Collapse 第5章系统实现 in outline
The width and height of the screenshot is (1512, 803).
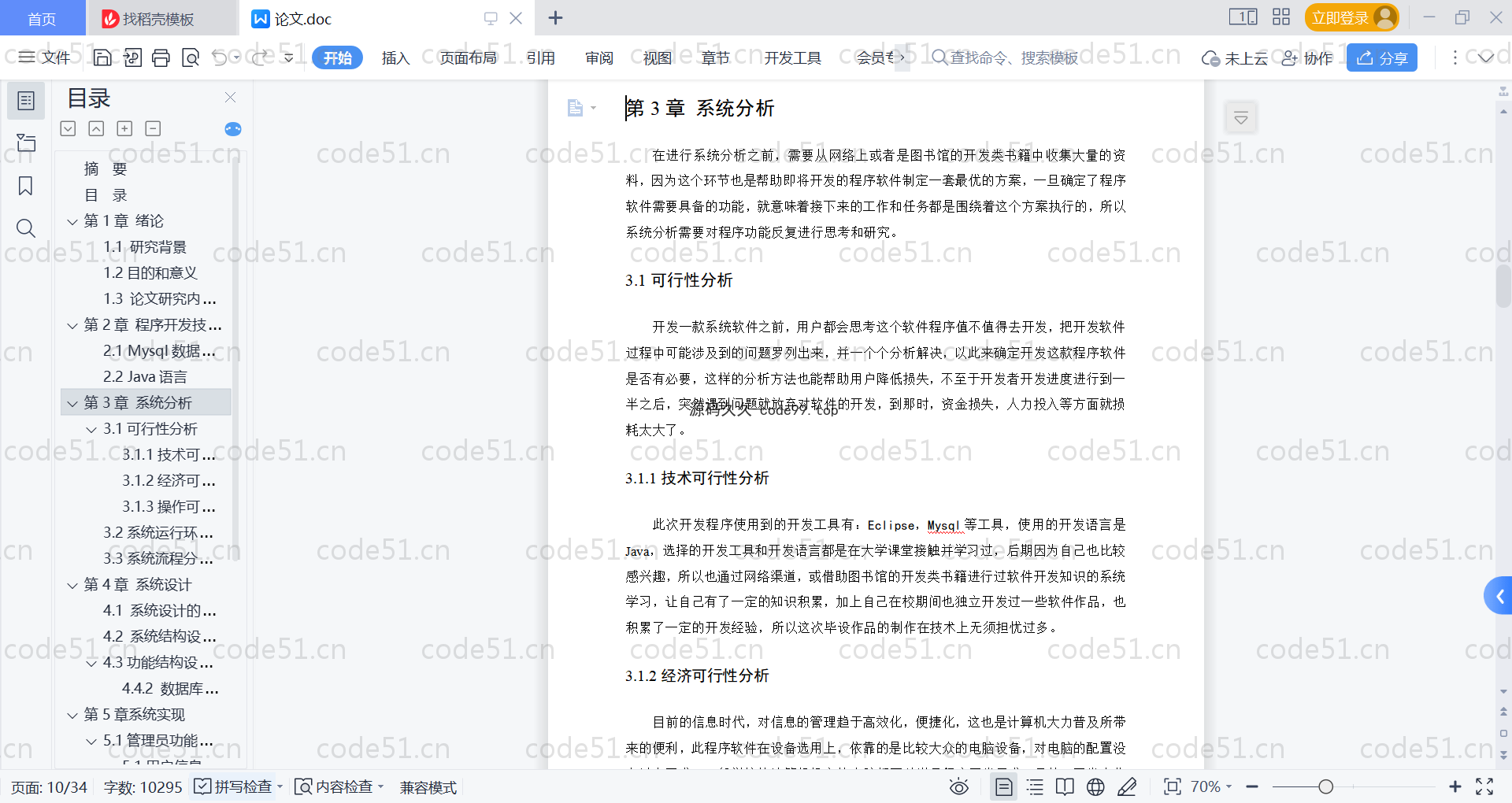click(x=72, y=716)
